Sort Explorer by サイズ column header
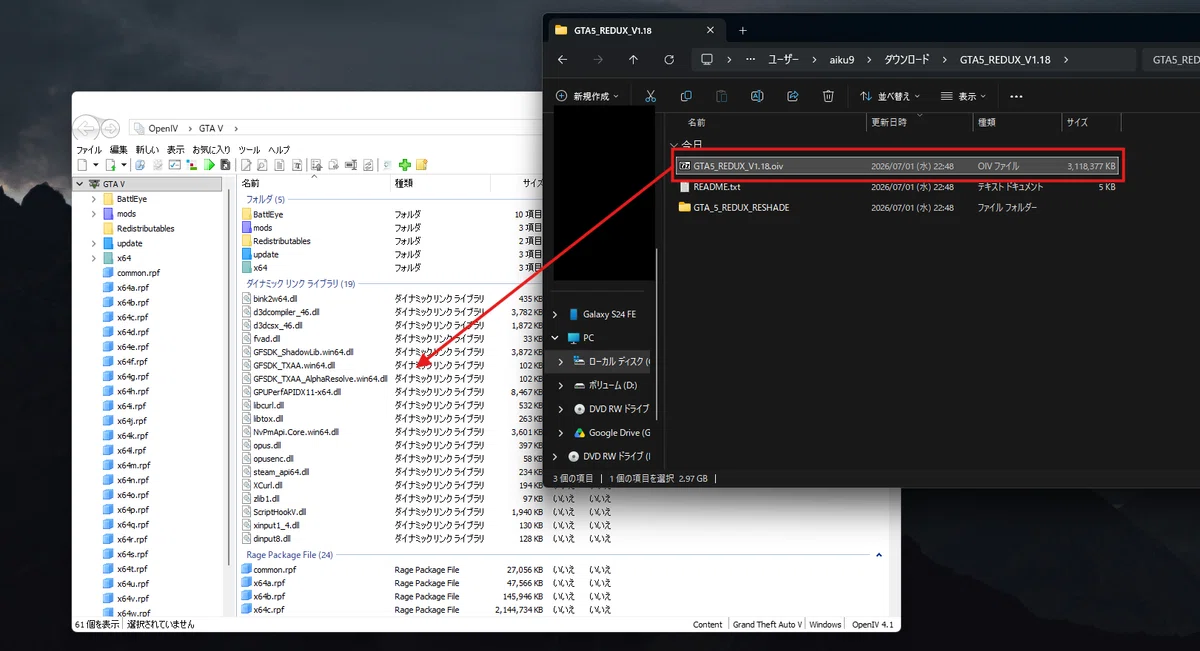This screenshot has height=651, width=1200. pyautogui.click(x=1090, y=122)
